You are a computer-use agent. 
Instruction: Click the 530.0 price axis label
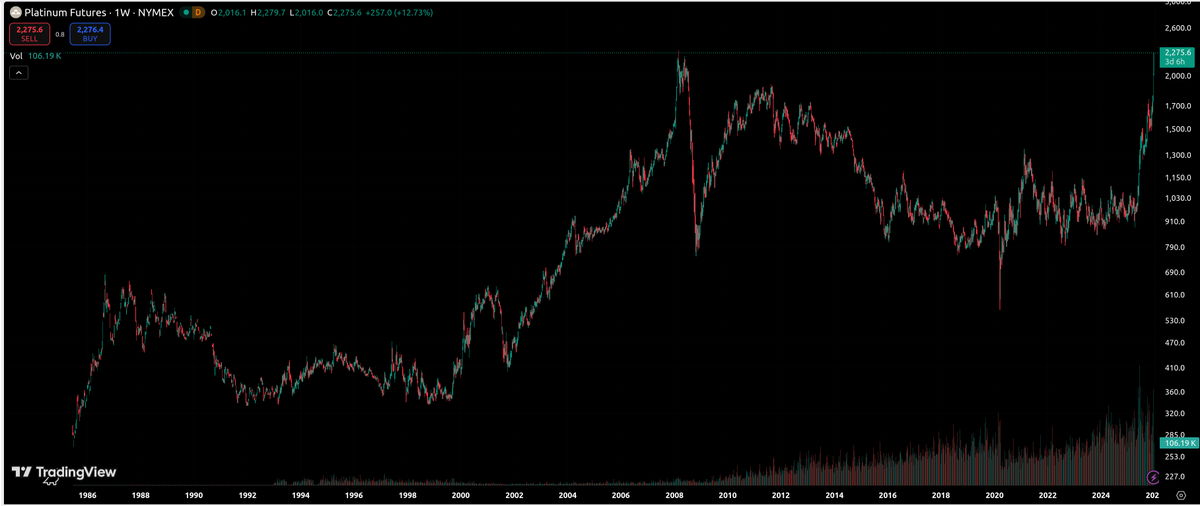coord(1176,320)
